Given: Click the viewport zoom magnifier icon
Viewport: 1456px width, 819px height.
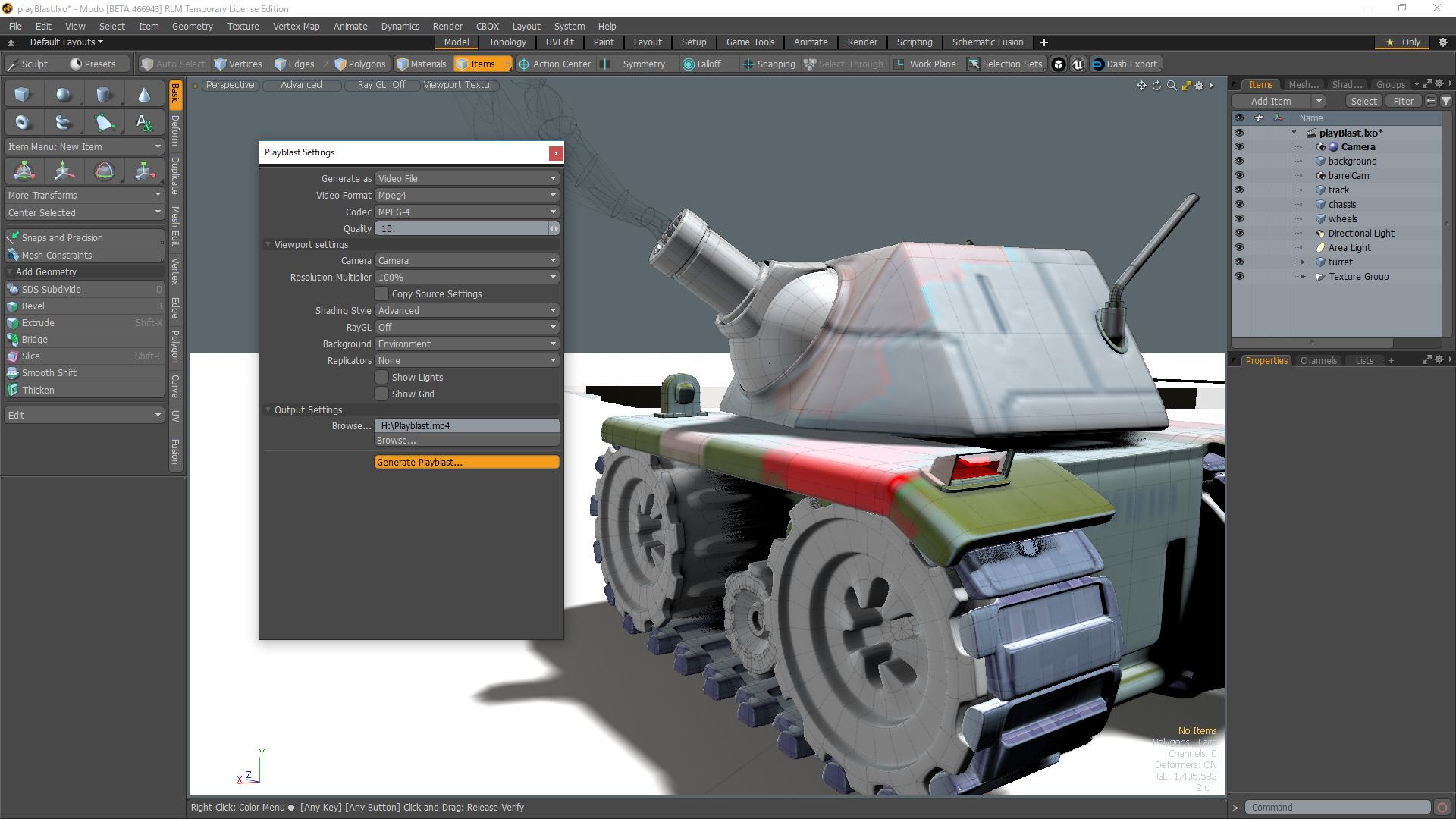Looking at the screenshot, I should click(1172, 86).
